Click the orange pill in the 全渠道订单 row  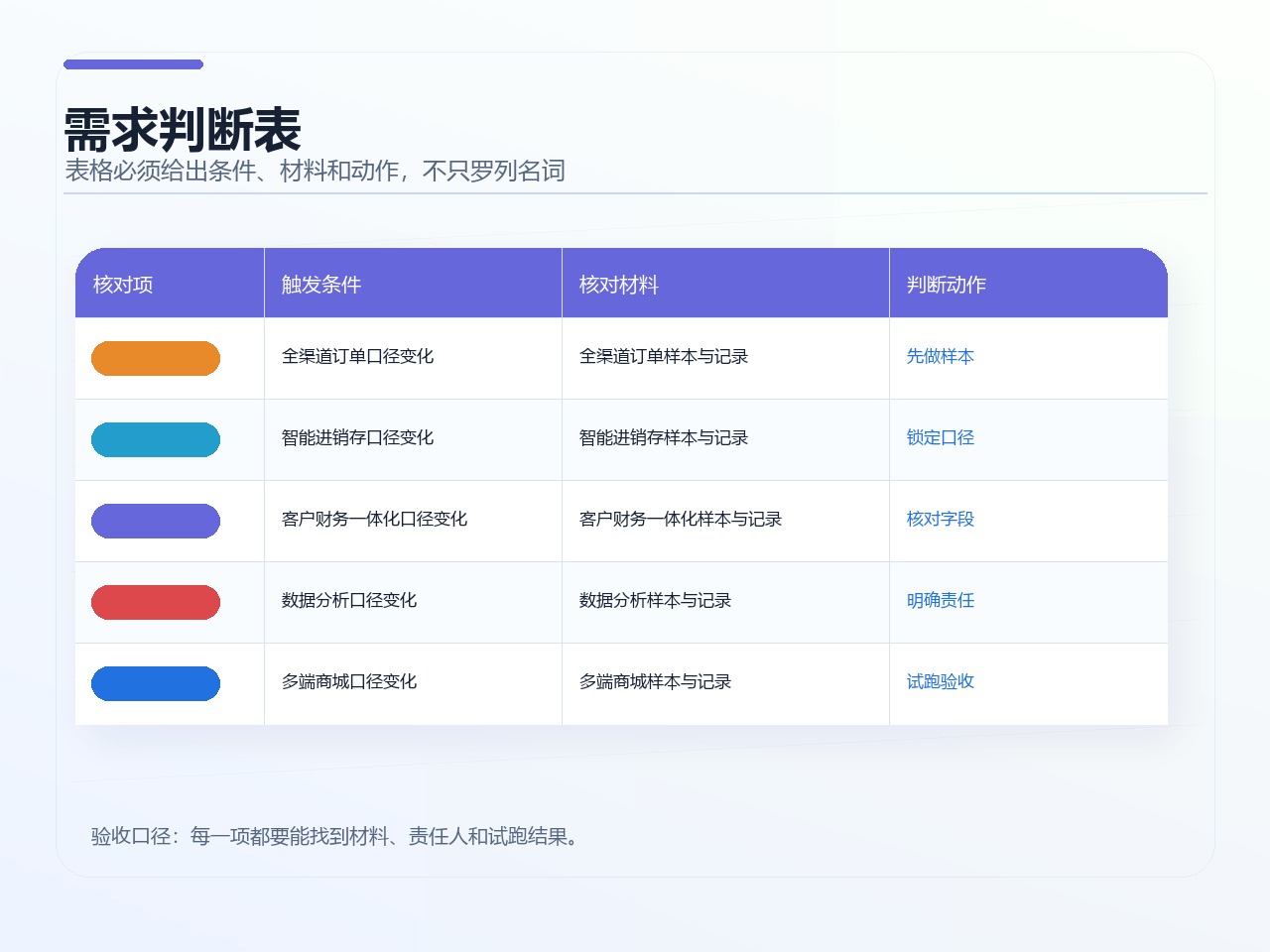pos(156,358)
